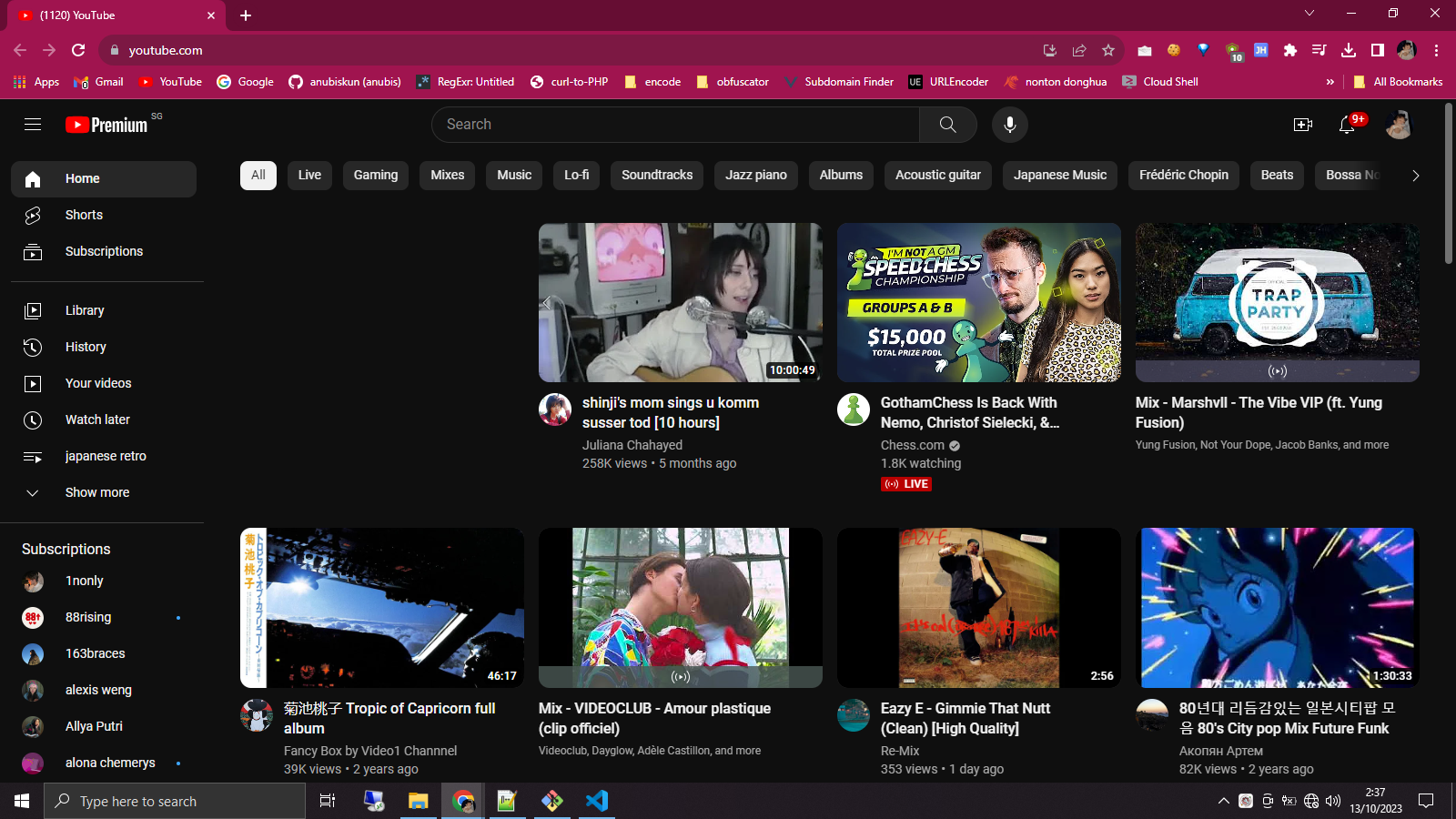The width and height of the screenshot is (1456, 819).
Task: Select the Lo-fi category chip
Action: (576, 176)
